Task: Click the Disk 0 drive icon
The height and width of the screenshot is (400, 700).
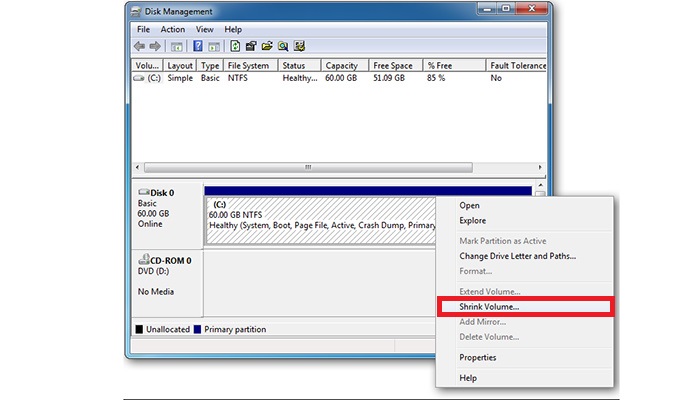Action: point(142,192)
